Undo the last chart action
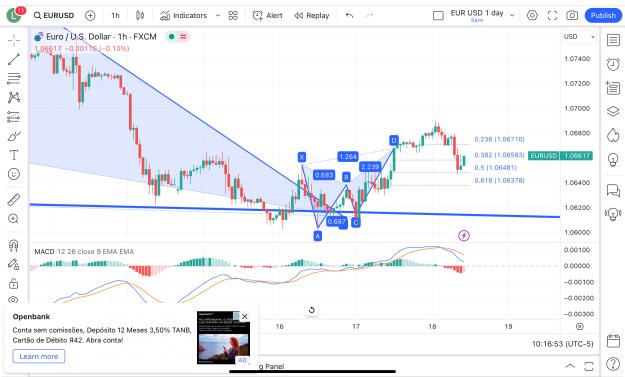Screen dimensions: 625x377 350,16
